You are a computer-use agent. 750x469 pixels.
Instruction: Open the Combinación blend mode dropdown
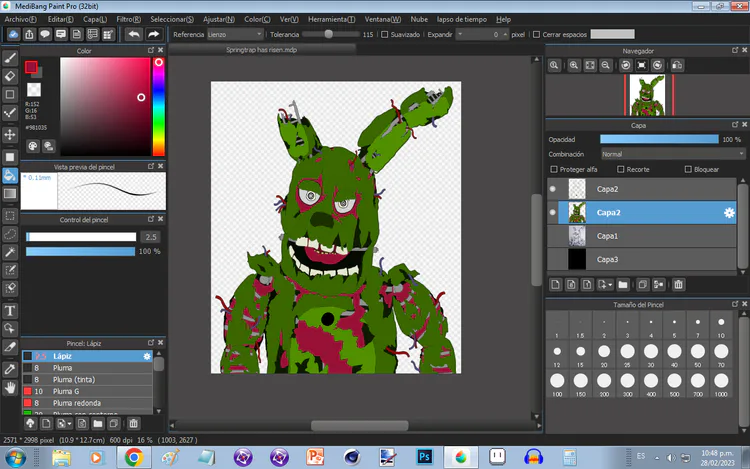point(672,154)
